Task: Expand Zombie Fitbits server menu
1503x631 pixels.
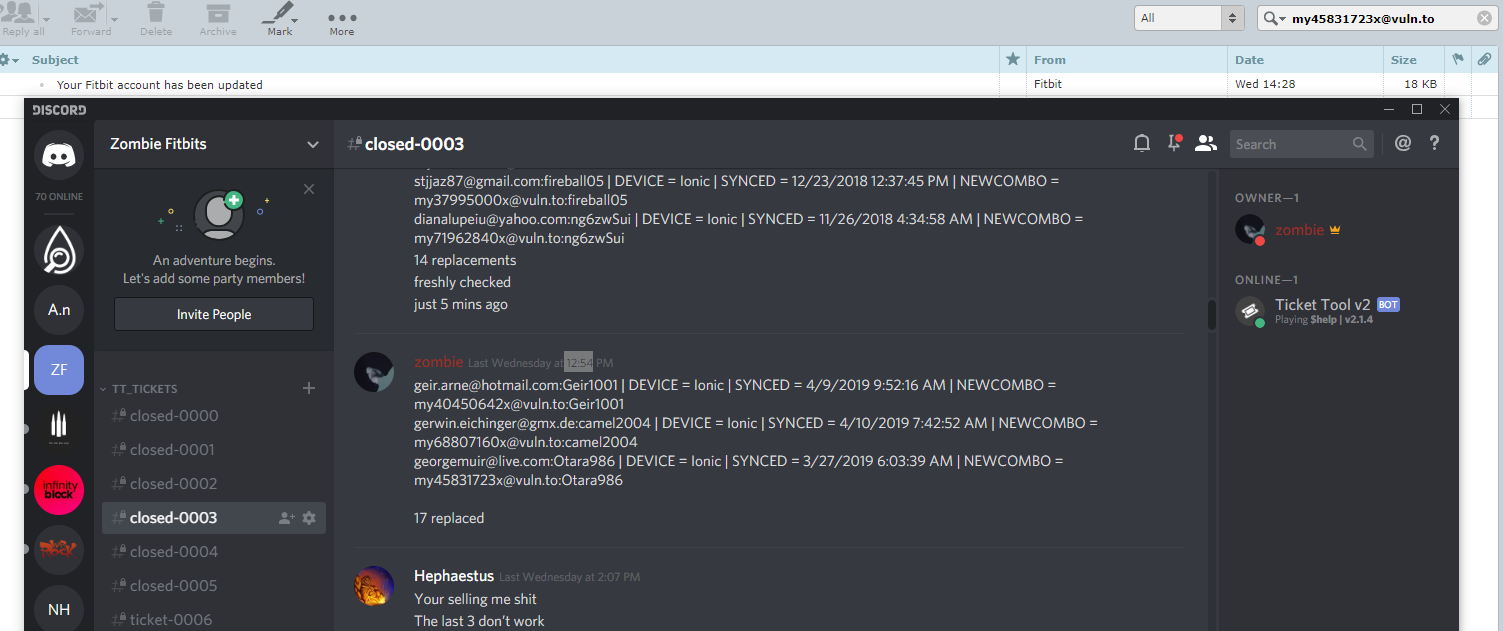Action: pos(313,144)
